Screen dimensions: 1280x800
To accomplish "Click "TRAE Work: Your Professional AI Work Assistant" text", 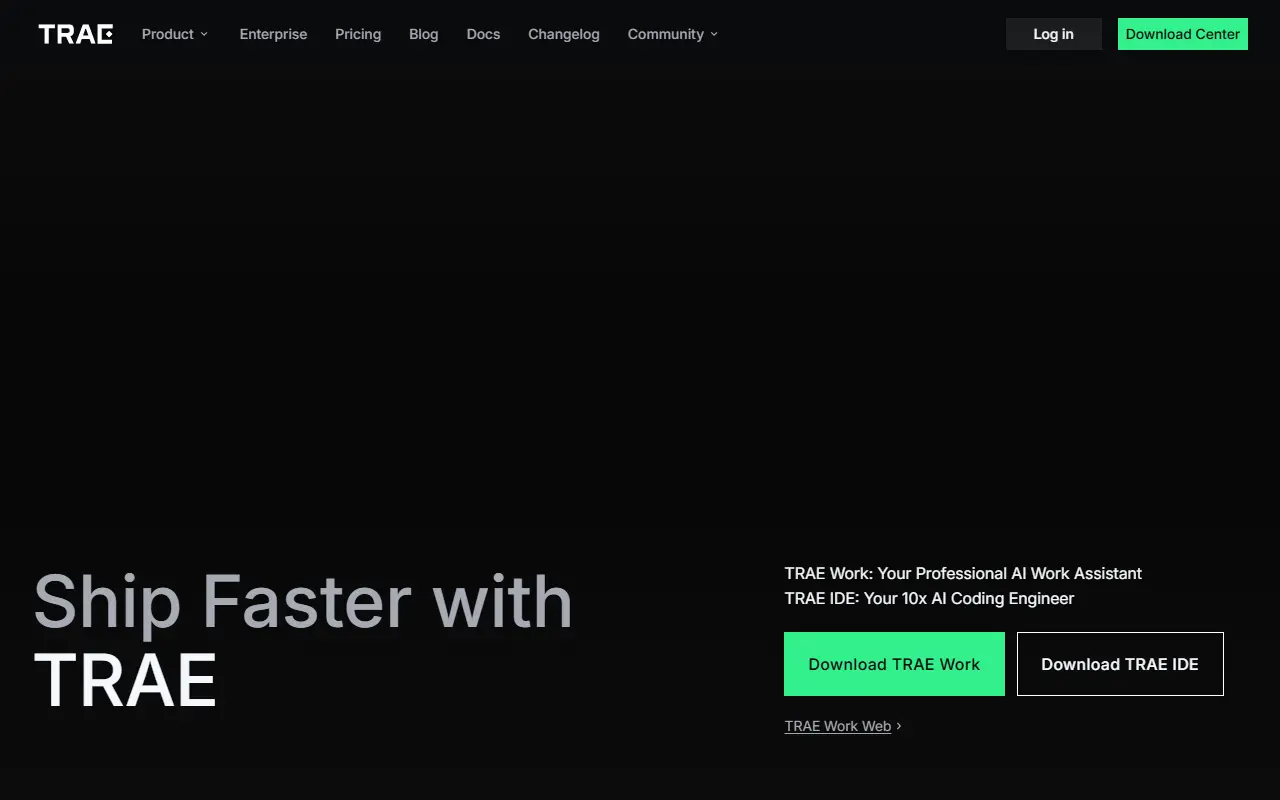I will [963, 573].
